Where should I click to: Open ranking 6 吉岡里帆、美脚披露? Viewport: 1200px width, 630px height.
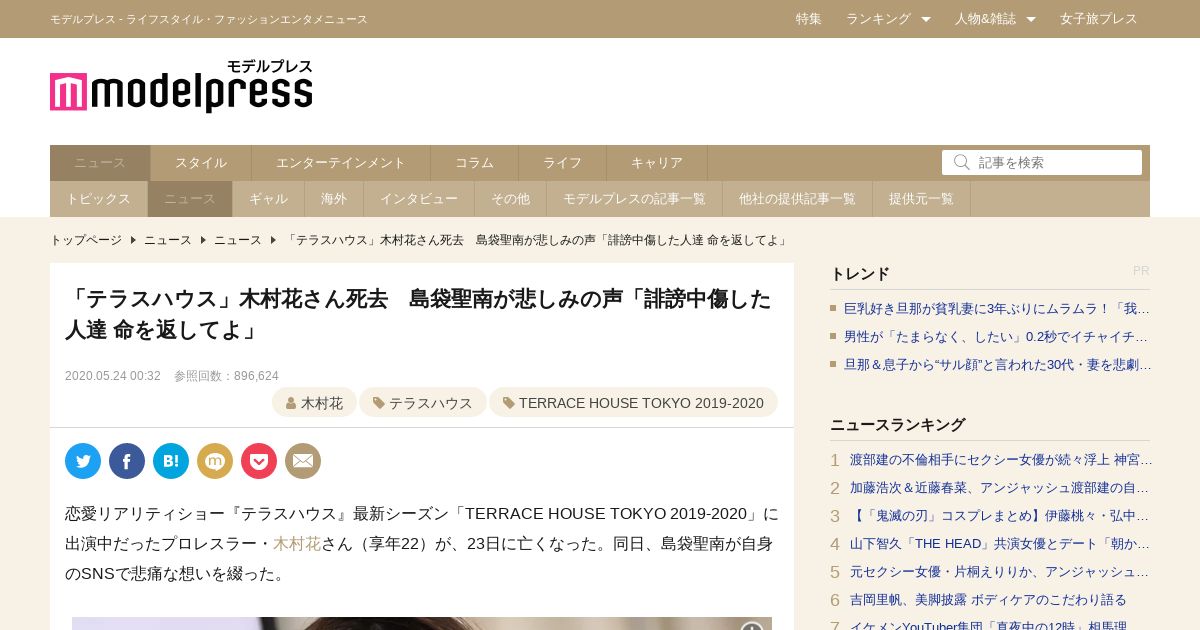pyautogui.click(x=988, y=600)
